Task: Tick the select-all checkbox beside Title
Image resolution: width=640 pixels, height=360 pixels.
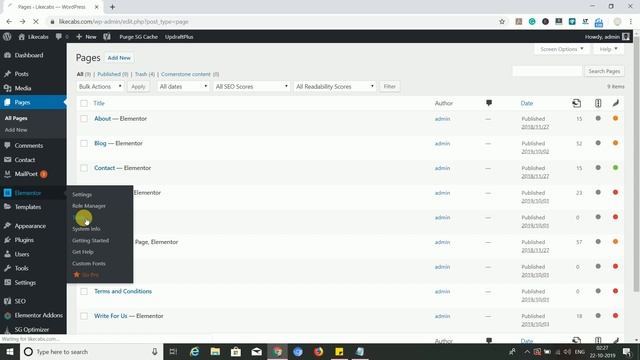Action: 84,103
